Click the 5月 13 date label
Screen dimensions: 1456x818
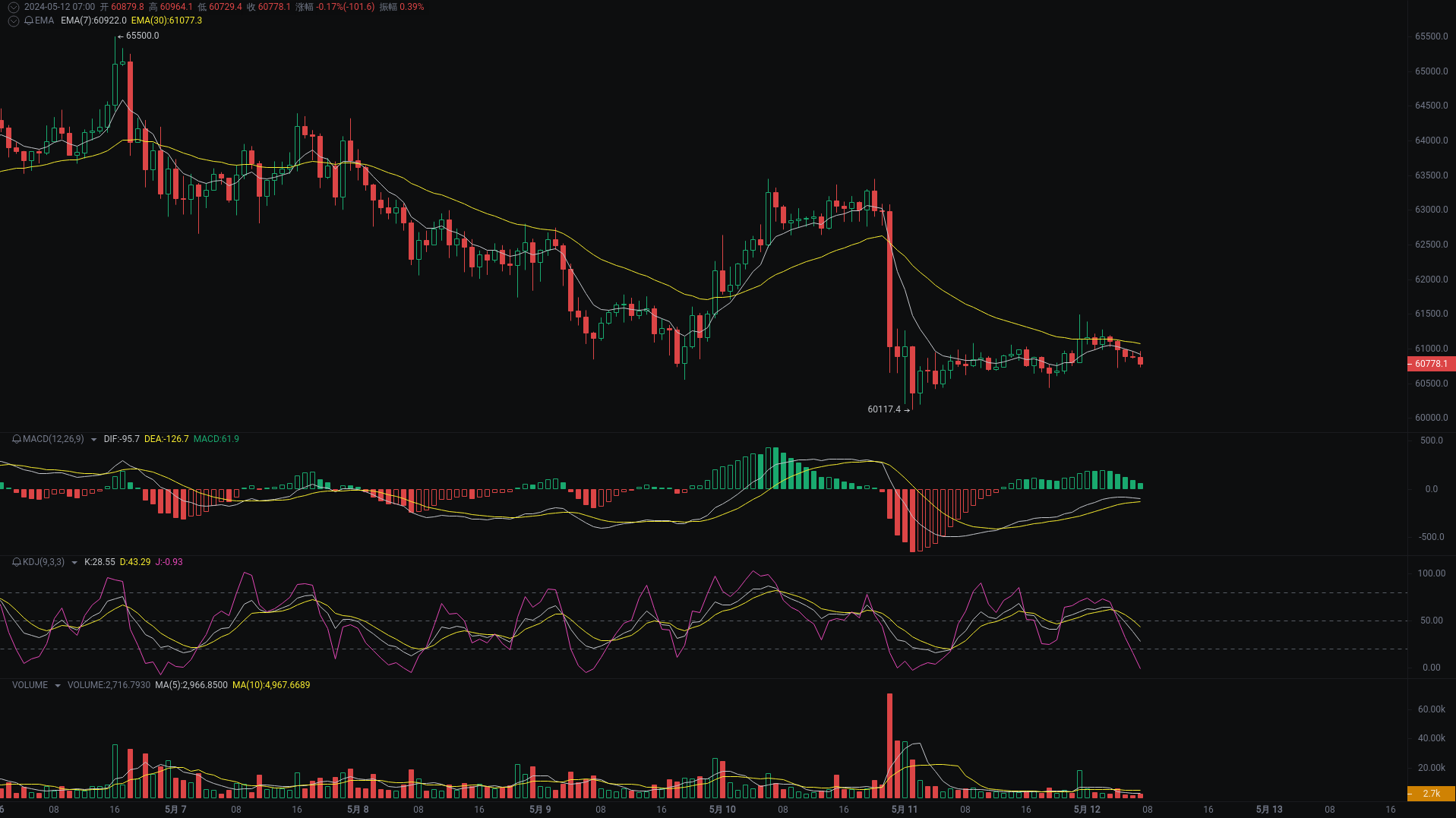[1269, 810]
